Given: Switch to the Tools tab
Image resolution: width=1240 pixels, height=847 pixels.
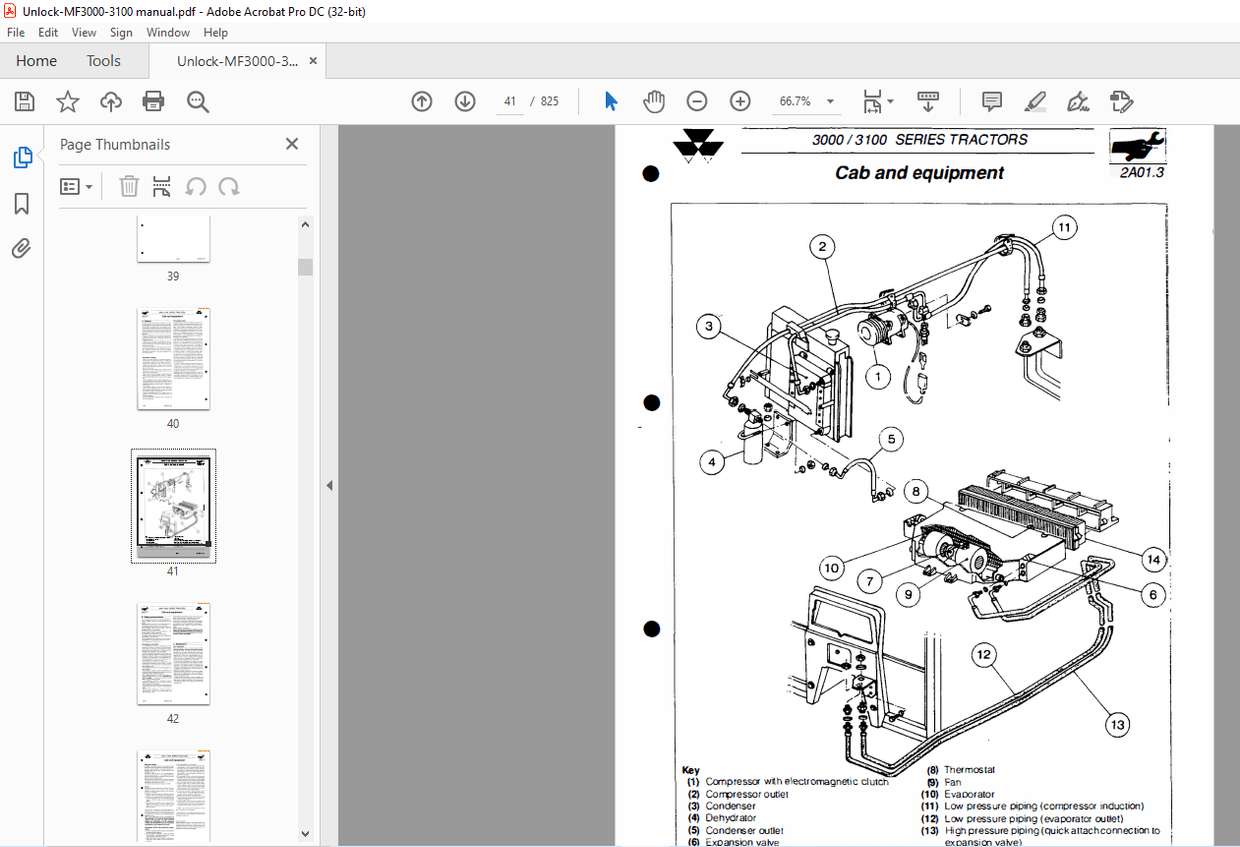Looking at the screenshot, I should 103,60.
